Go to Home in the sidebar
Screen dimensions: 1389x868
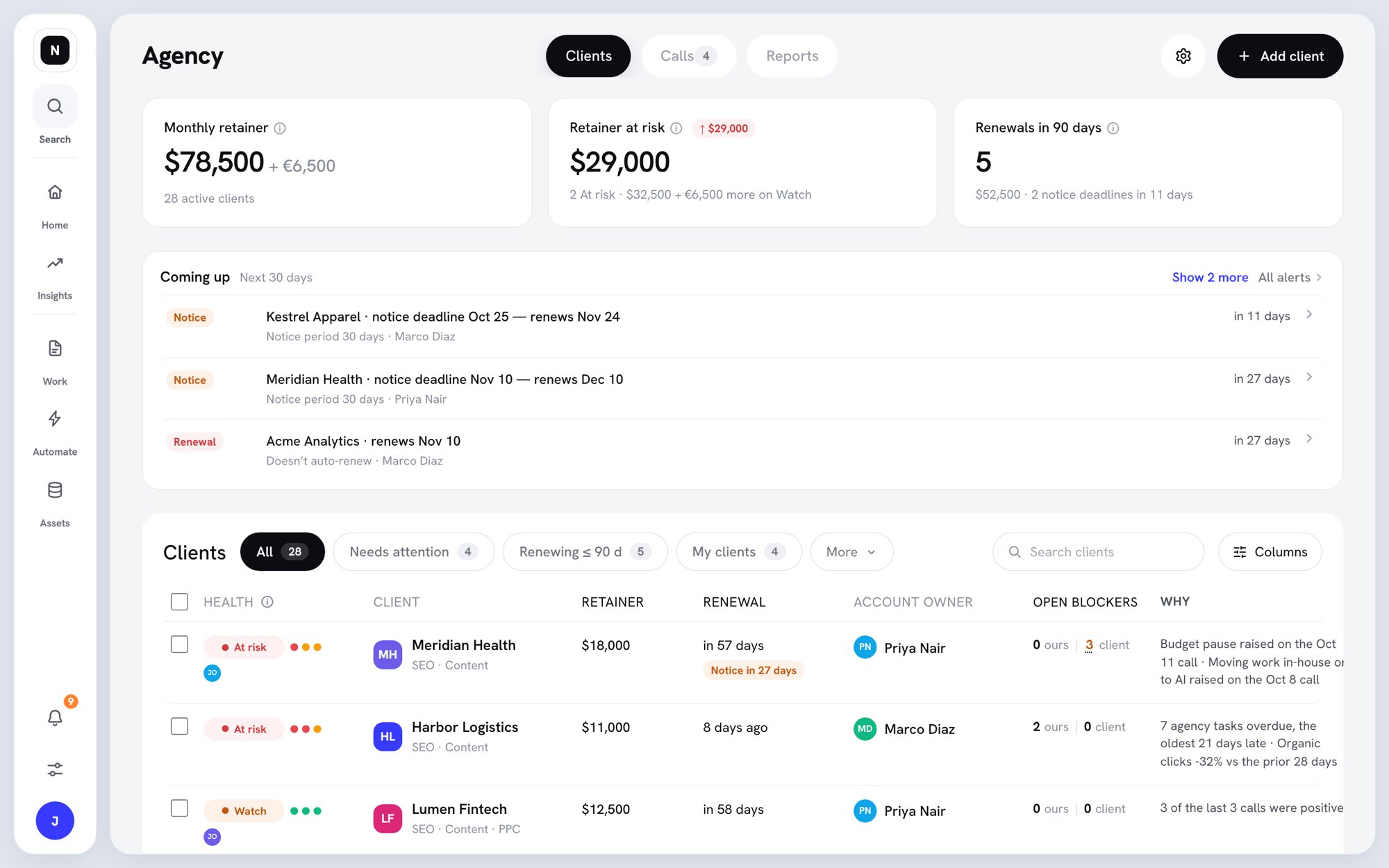pos(55,192)
